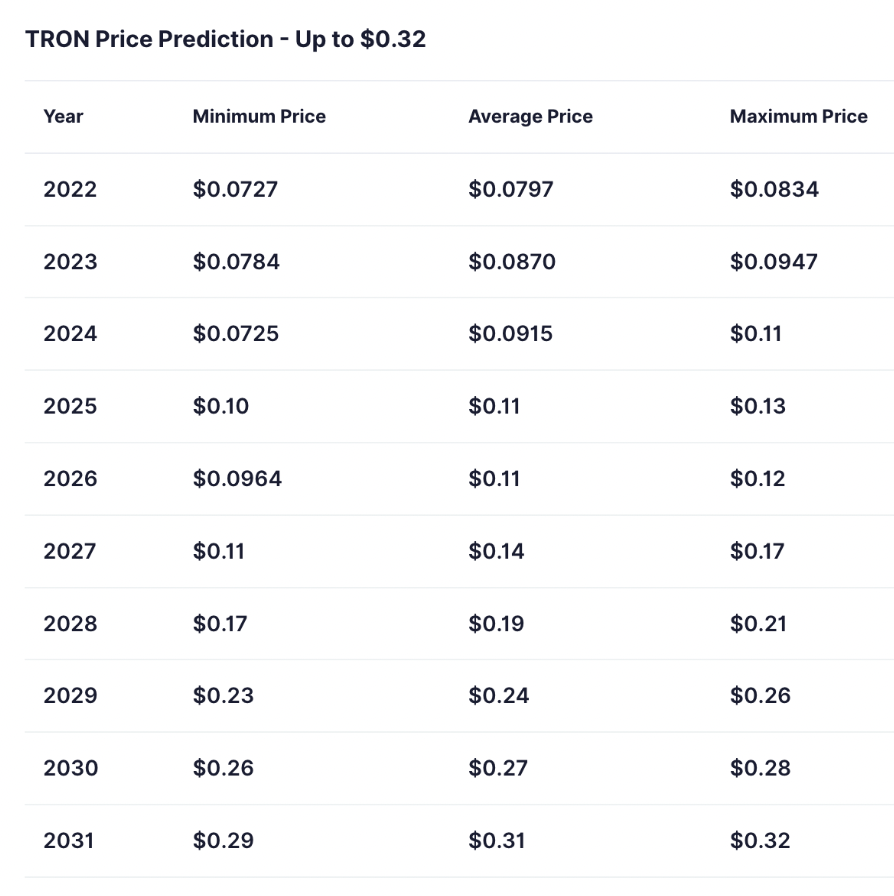Click the $0.0915 average price value
The height and width of the screenshot is (896, 894).
pos(510,334)
